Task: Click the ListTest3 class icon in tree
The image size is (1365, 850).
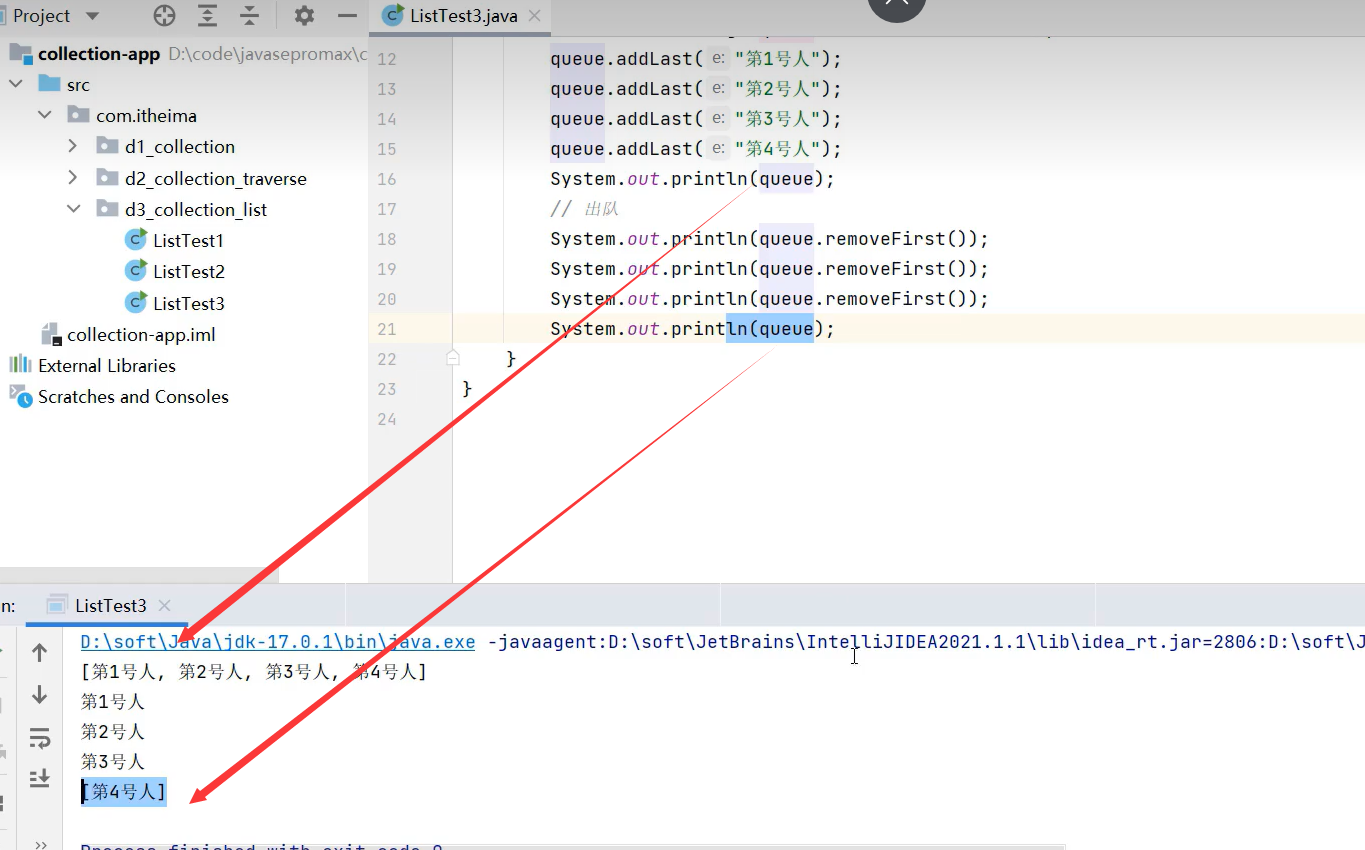Action: coord(136,302)
